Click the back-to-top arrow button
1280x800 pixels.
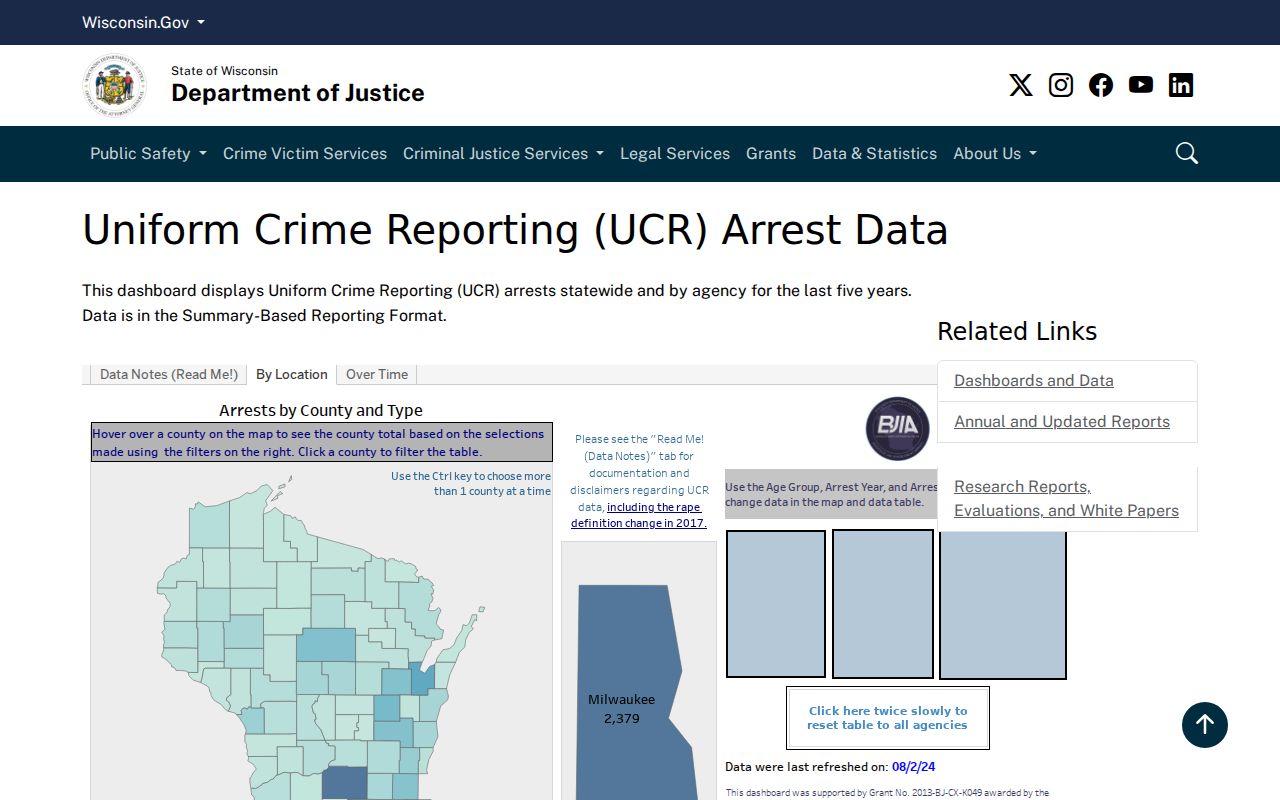point(1205,724)
